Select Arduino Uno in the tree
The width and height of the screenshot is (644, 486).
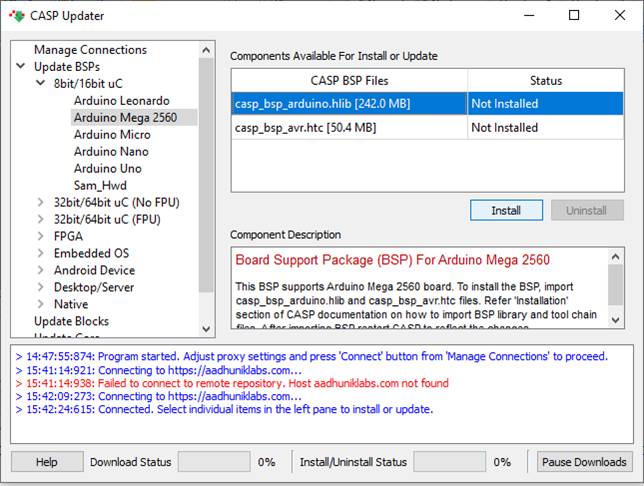[106, 169]
